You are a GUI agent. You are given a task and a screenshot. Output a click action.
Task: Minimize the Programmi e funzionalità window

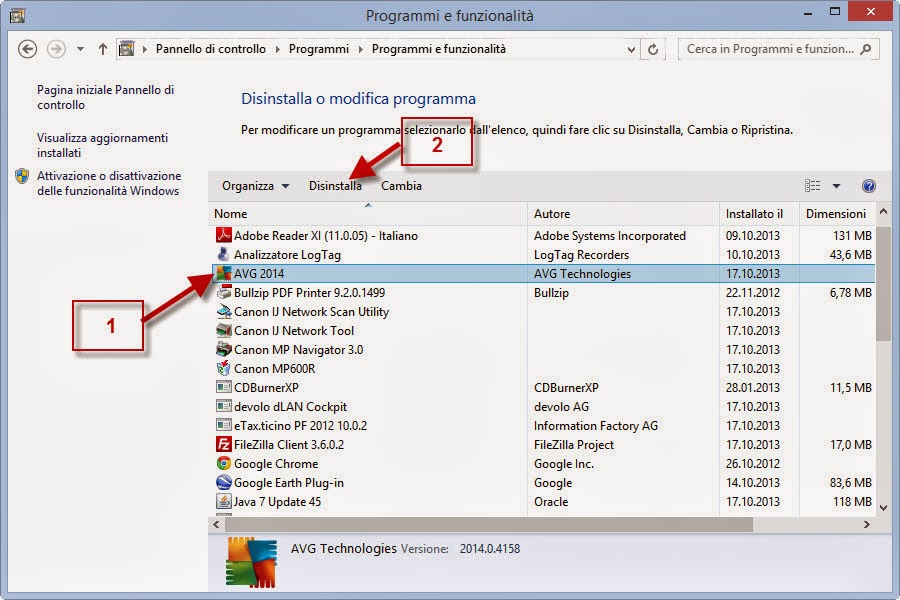(808, 13)
